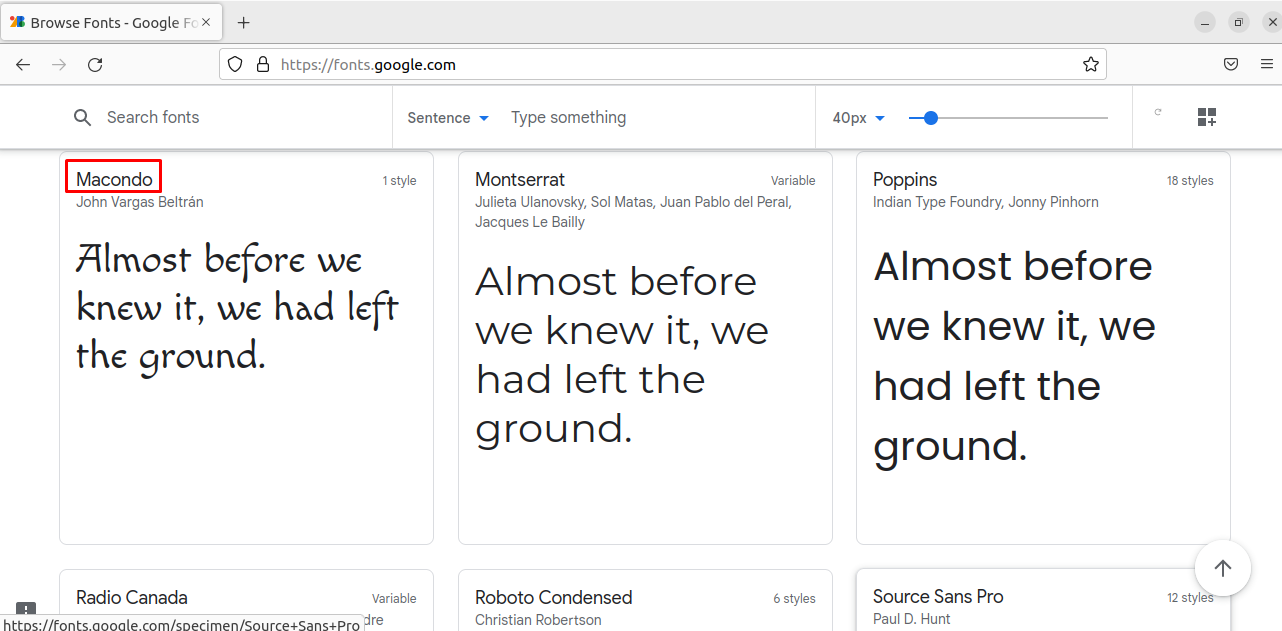This screenshot has width=1282, height=631.
Task: Bookmark the page using the star icon
Action: pyautogui.click(x=1090, y=63)
